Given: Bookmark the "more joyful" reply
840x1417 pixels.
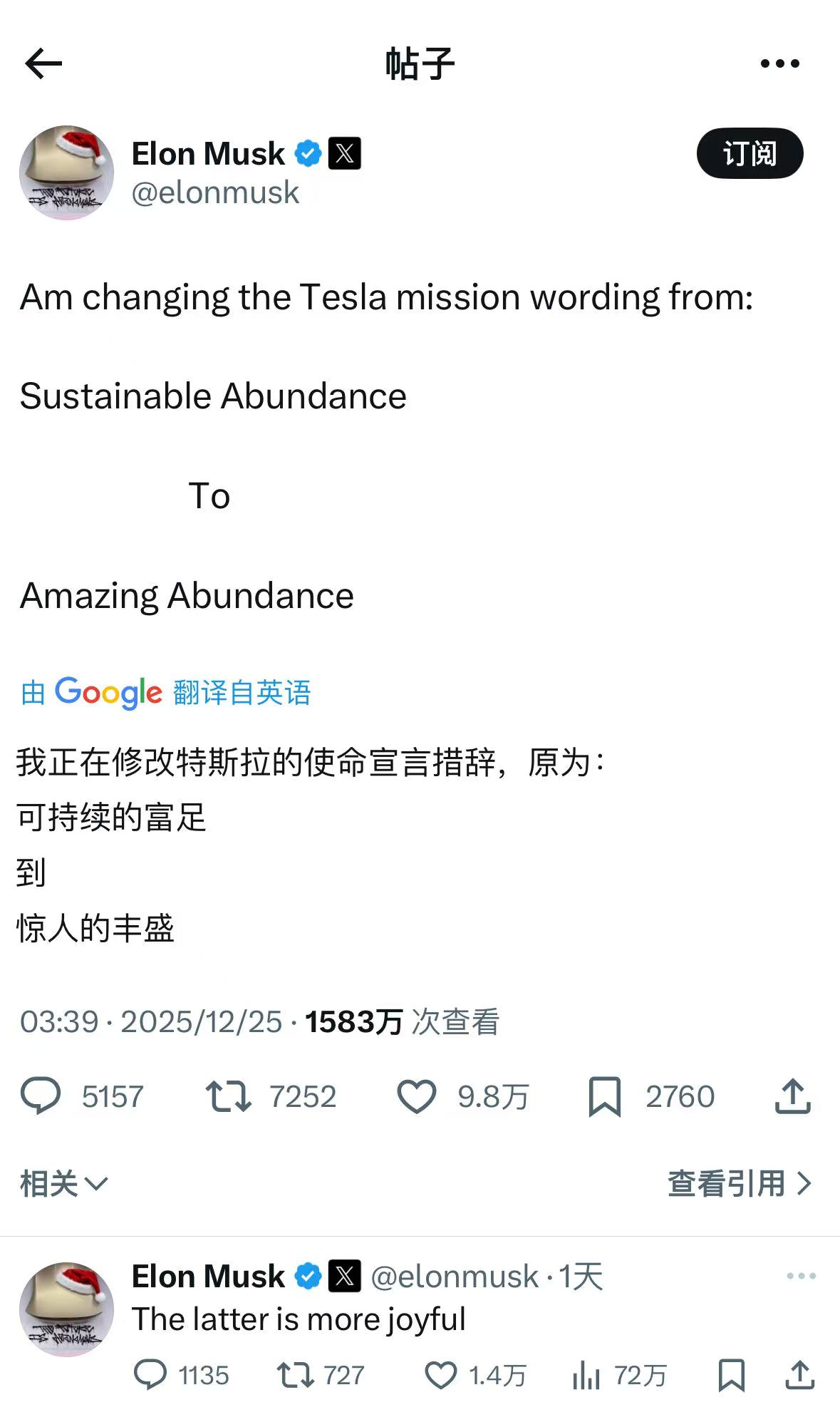Looking at the screenshot, I should [731, 1375].
